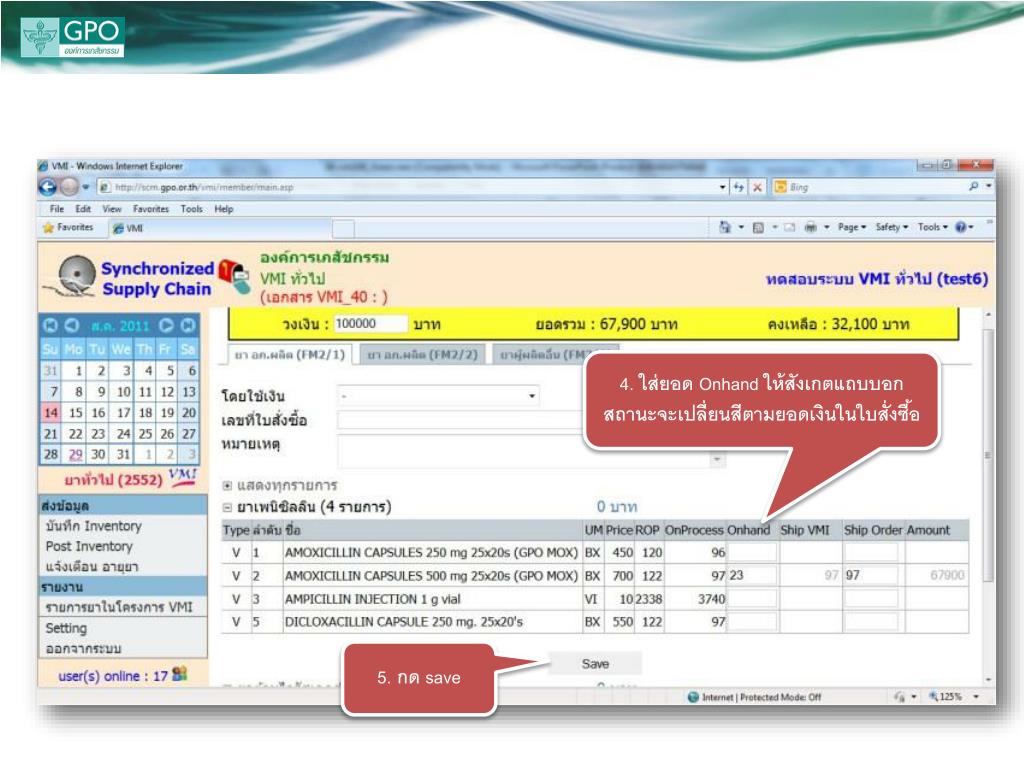Select calendar date 14
1024x768 pixels.
51,413
